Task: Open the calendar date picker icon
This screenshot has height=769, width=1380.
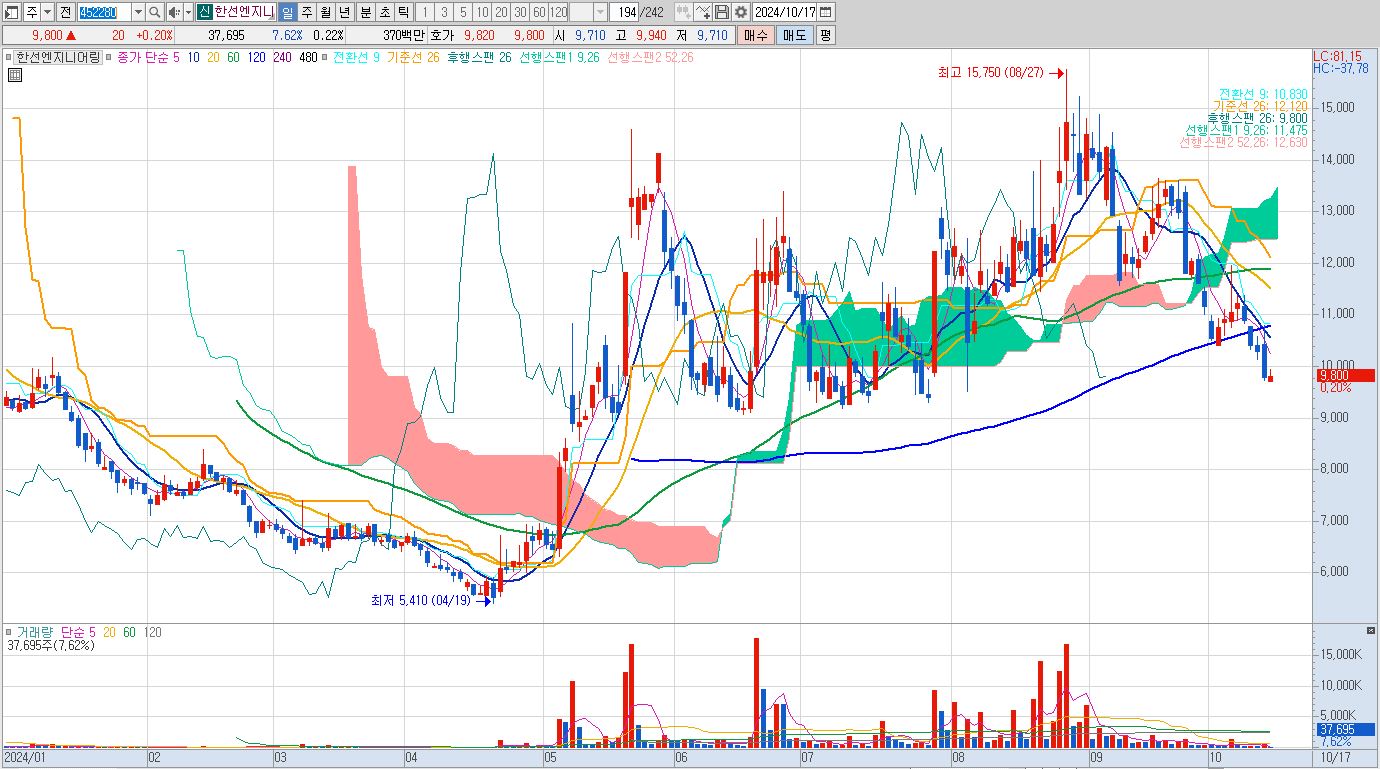Action: pos(826,12)
